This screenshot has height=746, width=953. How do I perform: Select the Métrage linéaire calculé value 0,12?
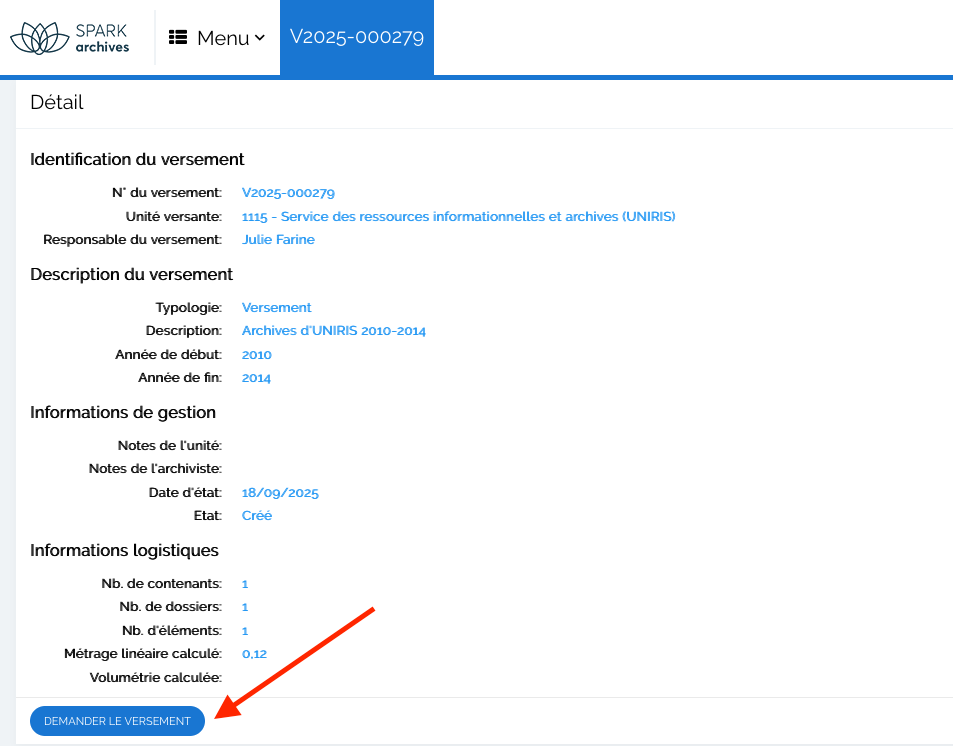coord(254,654)
